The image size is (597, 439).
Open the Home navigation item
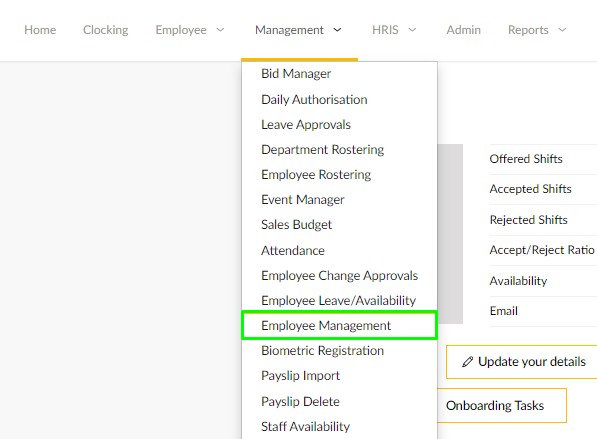40,30
